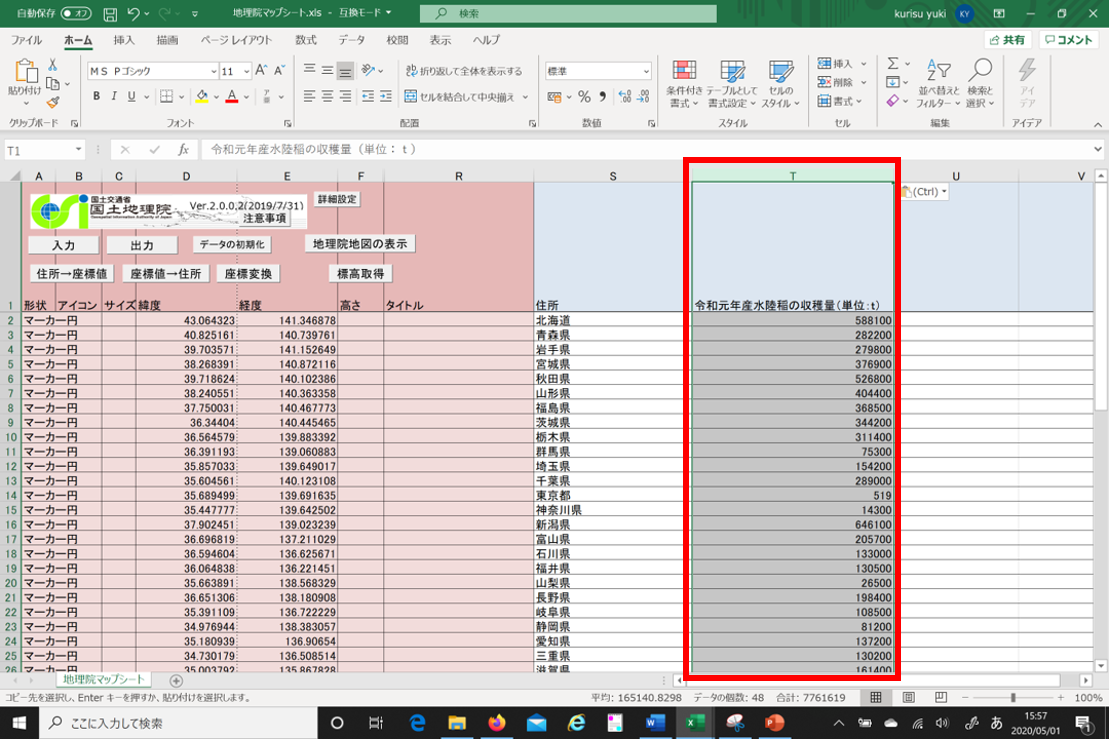Open the 数式 ribbon tab
This screenshot has width=1109, height=739.
306,40
